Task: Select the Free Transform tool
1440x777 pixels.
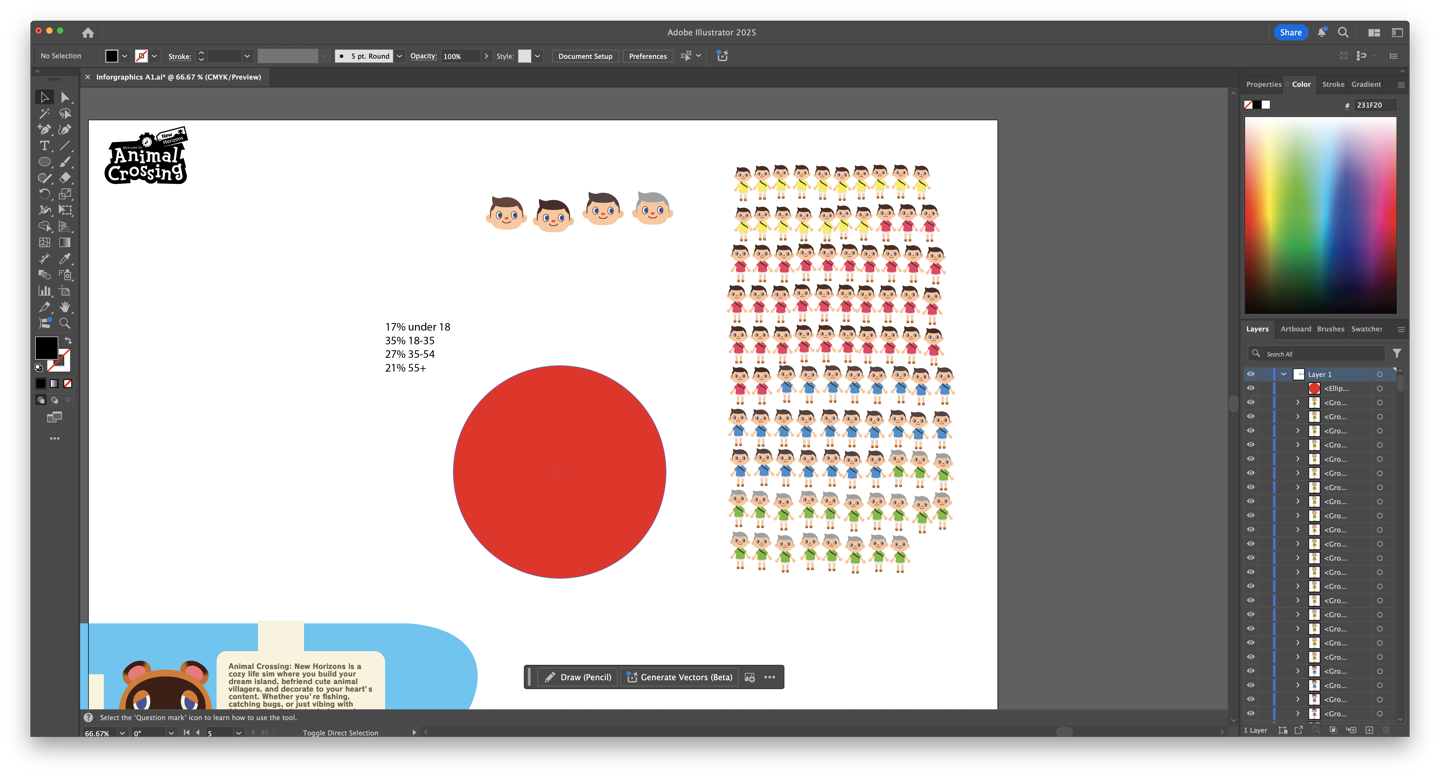Action: pos(65,210)
